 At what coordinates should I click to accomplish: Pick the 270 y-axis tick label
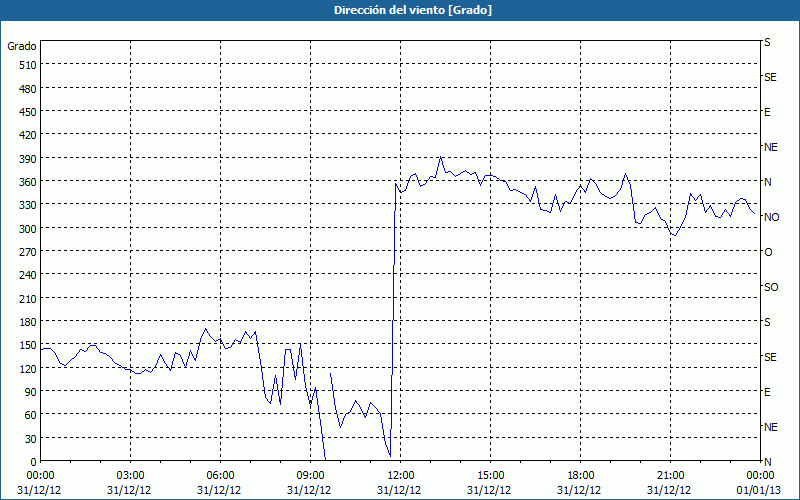coord(28,252)
